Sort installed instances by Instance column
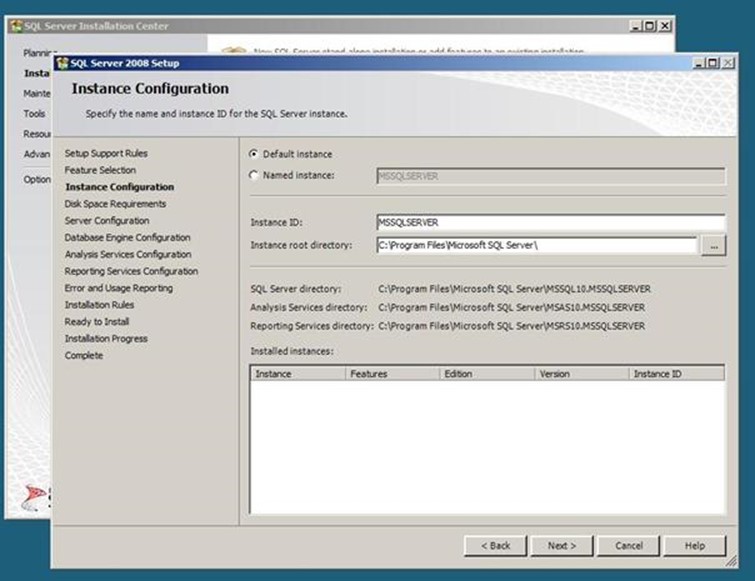This screenshot has height=581, width=755. [298, 374]
